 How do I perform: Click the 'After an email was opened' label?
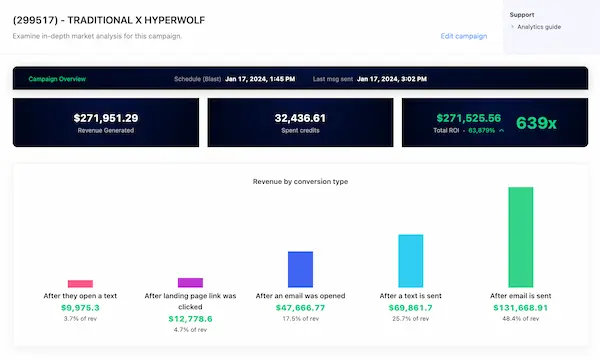tap(300, 296)
